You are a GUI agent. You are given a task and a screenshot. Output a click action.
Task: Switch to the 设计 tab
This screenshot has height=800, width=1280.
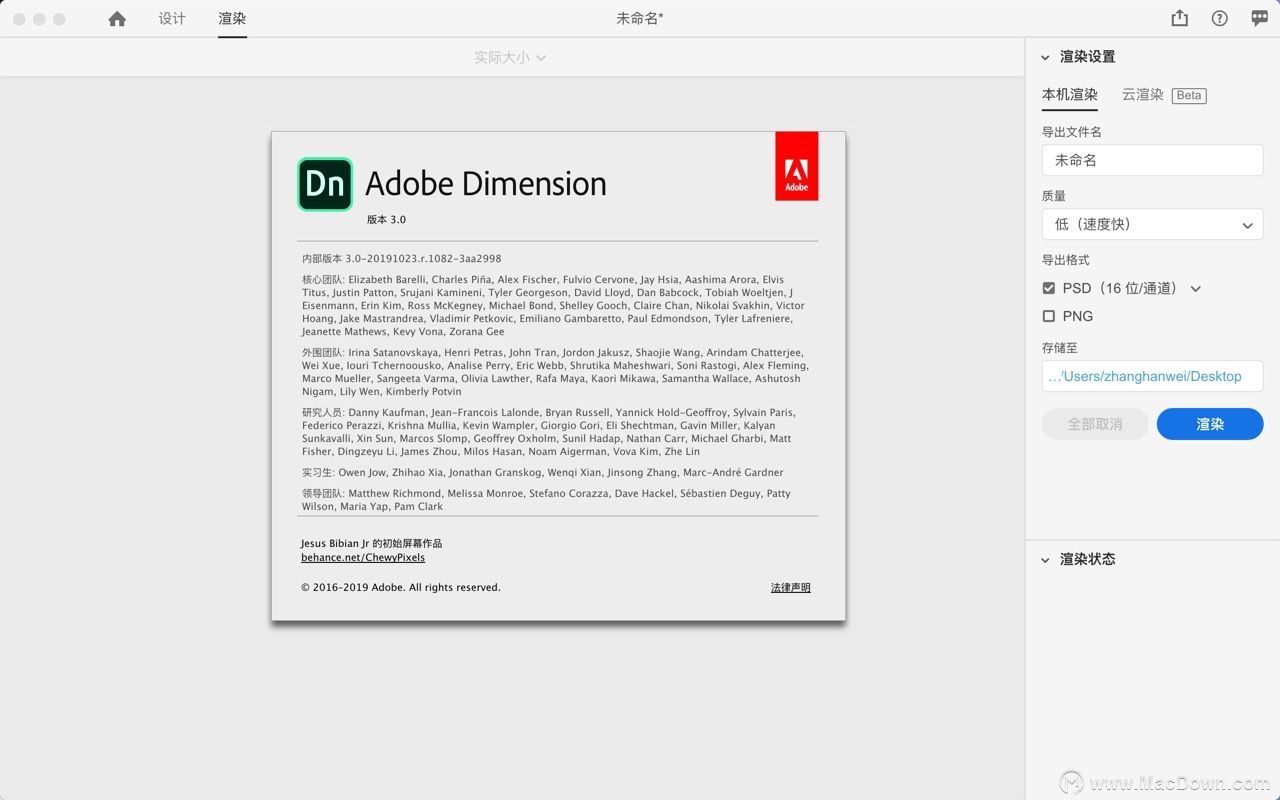click(x=172, y=19)
